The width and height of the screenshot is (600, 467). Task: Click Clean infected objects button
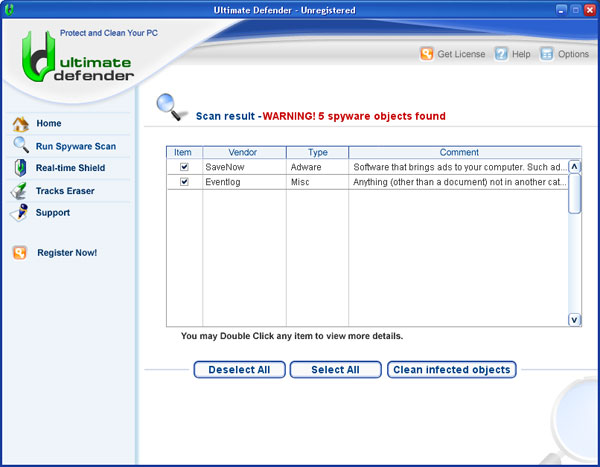coord(452,369)
